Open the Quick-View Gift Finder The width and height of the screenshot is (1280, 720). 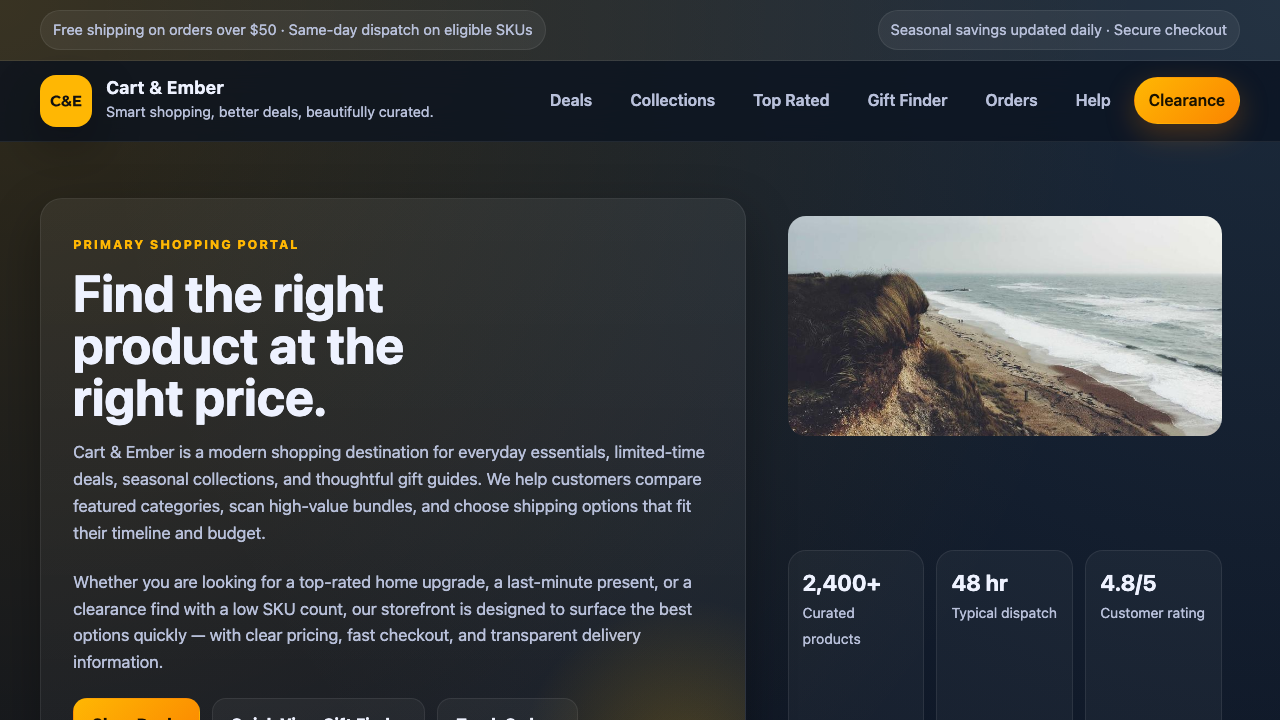pyautogui.click(x=318, y=714)
